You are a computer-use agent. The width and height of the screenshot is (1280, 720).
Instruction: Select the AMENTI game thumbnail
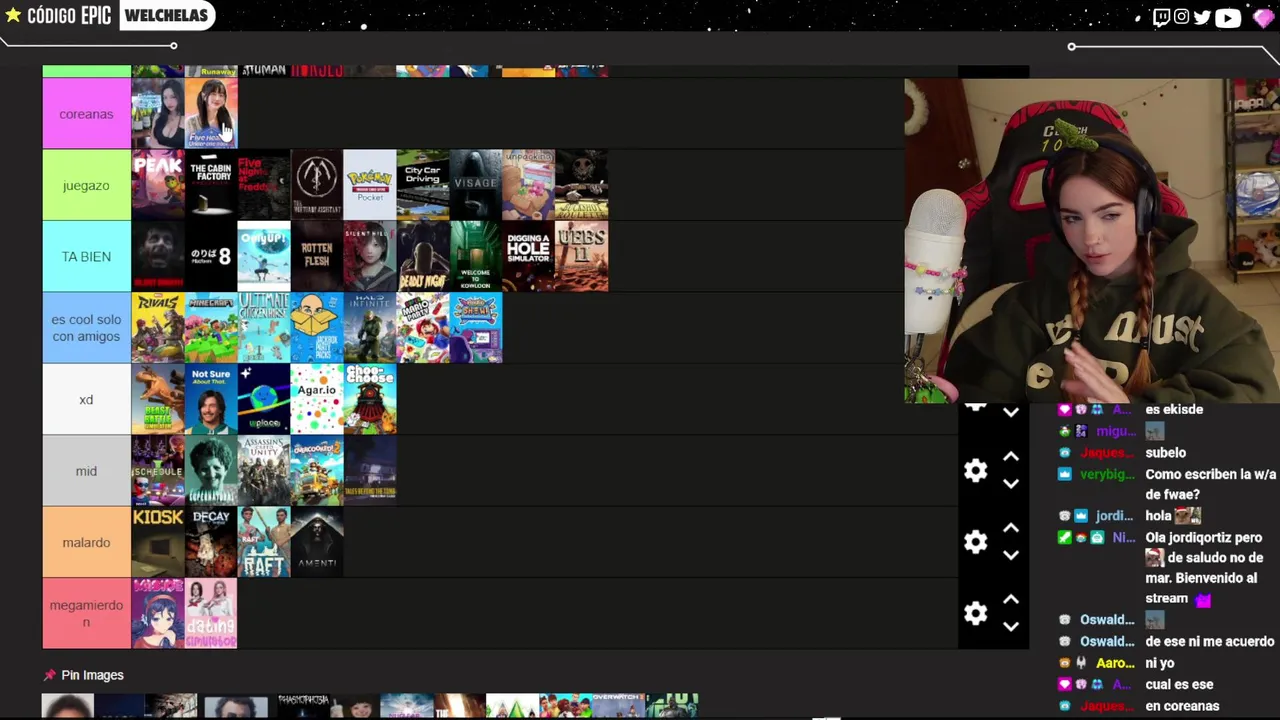[x=317, y=542]
